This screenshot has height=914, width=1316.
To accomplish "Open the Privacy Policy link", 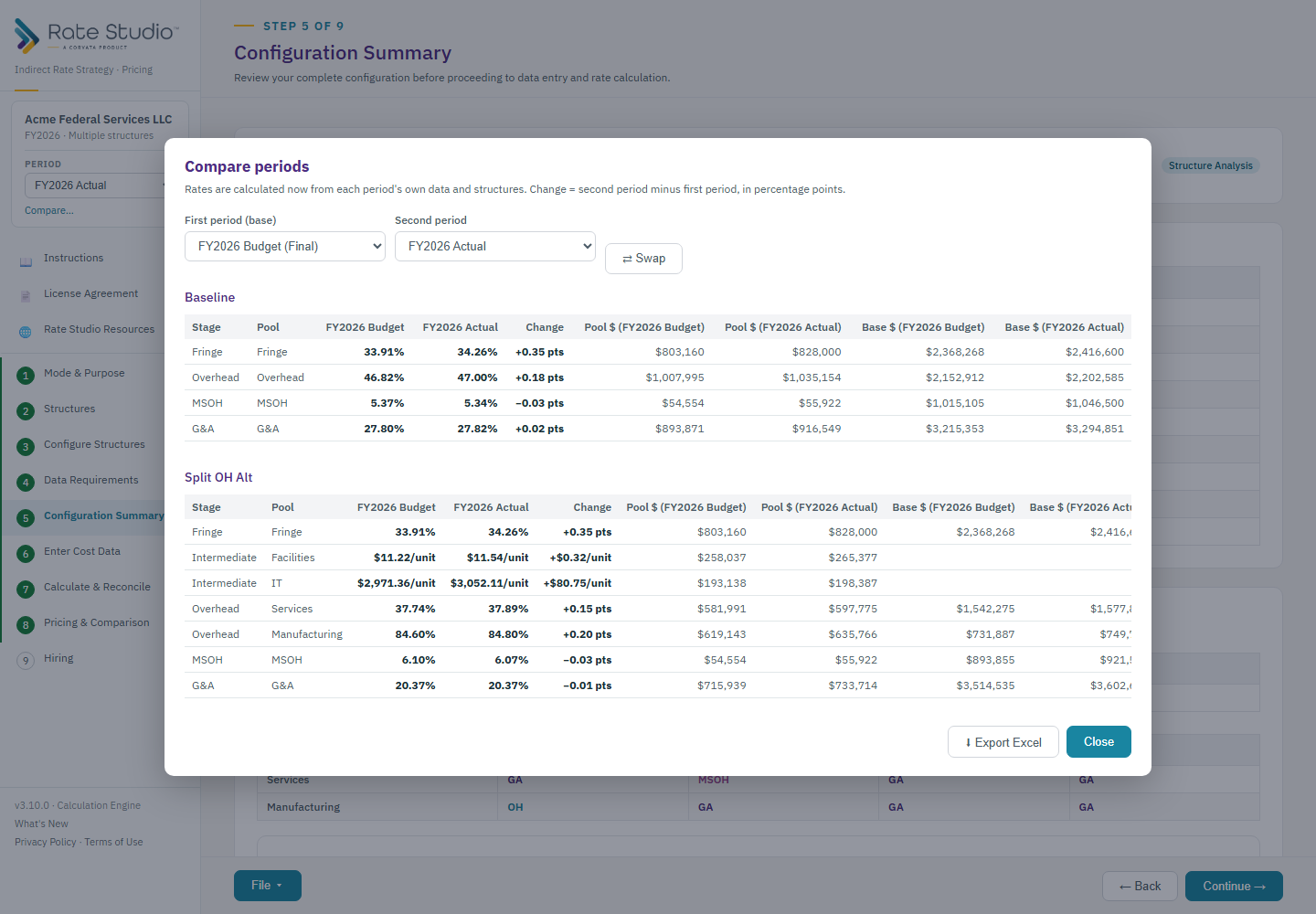I will (x=46, y=843).
